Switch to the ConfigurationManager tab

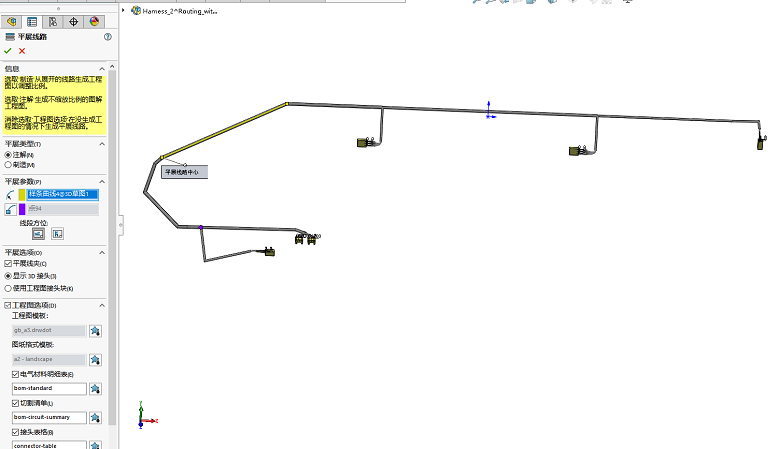click(x=53, y=21)
